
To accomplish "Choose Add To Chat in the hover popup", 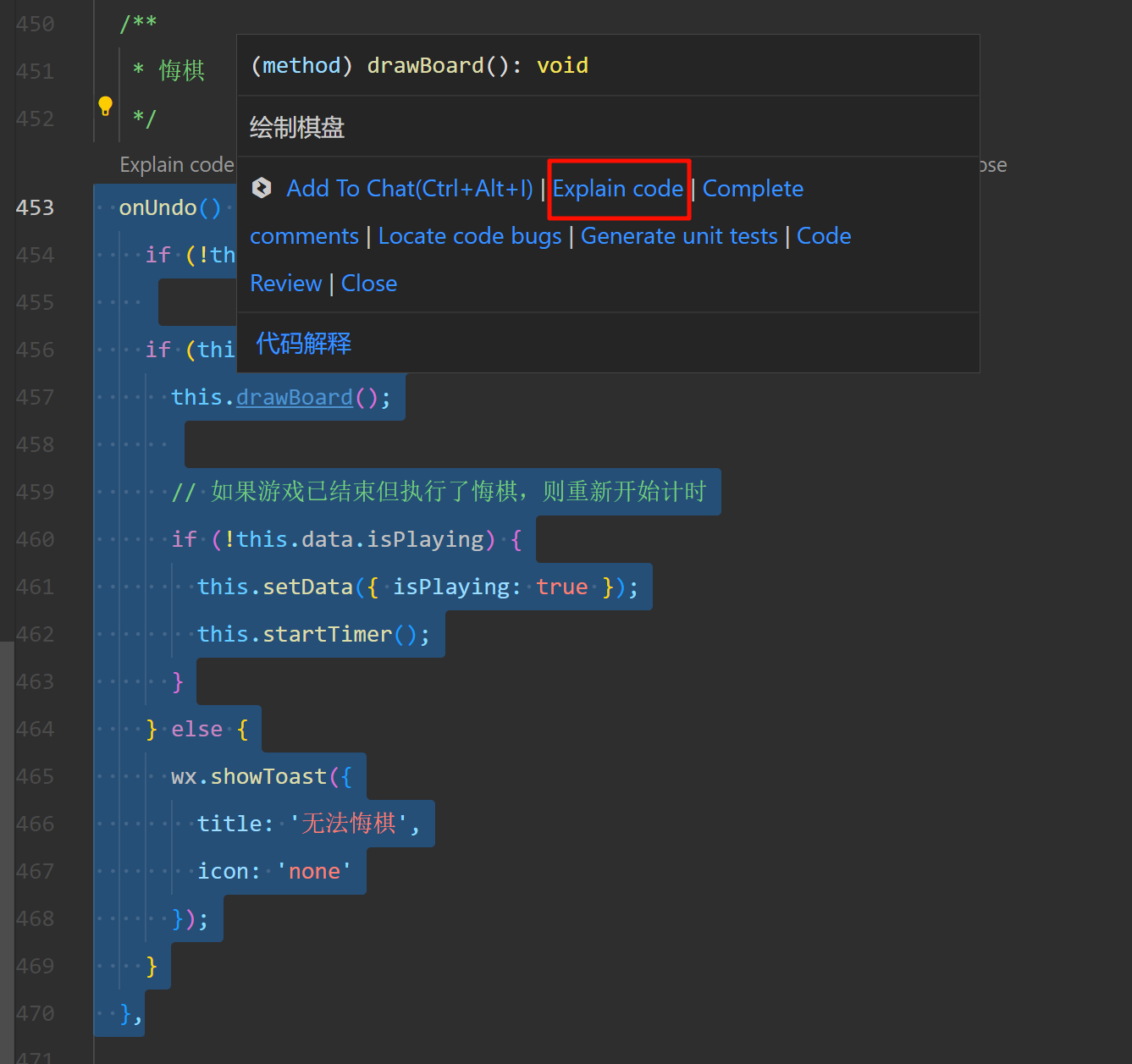I will 410,188.
